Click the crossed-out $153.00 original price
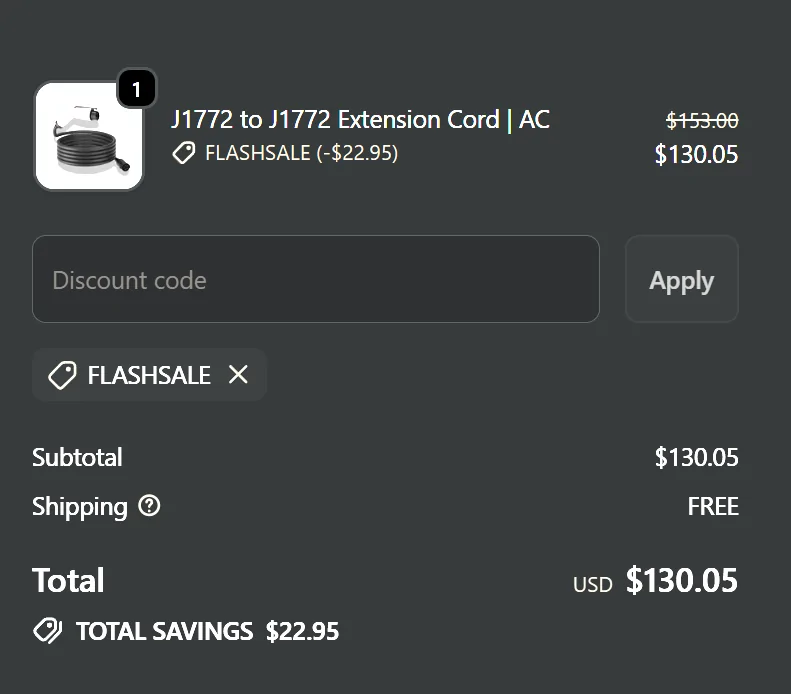Viewport: 791px width, 694px height. point(702,120)
